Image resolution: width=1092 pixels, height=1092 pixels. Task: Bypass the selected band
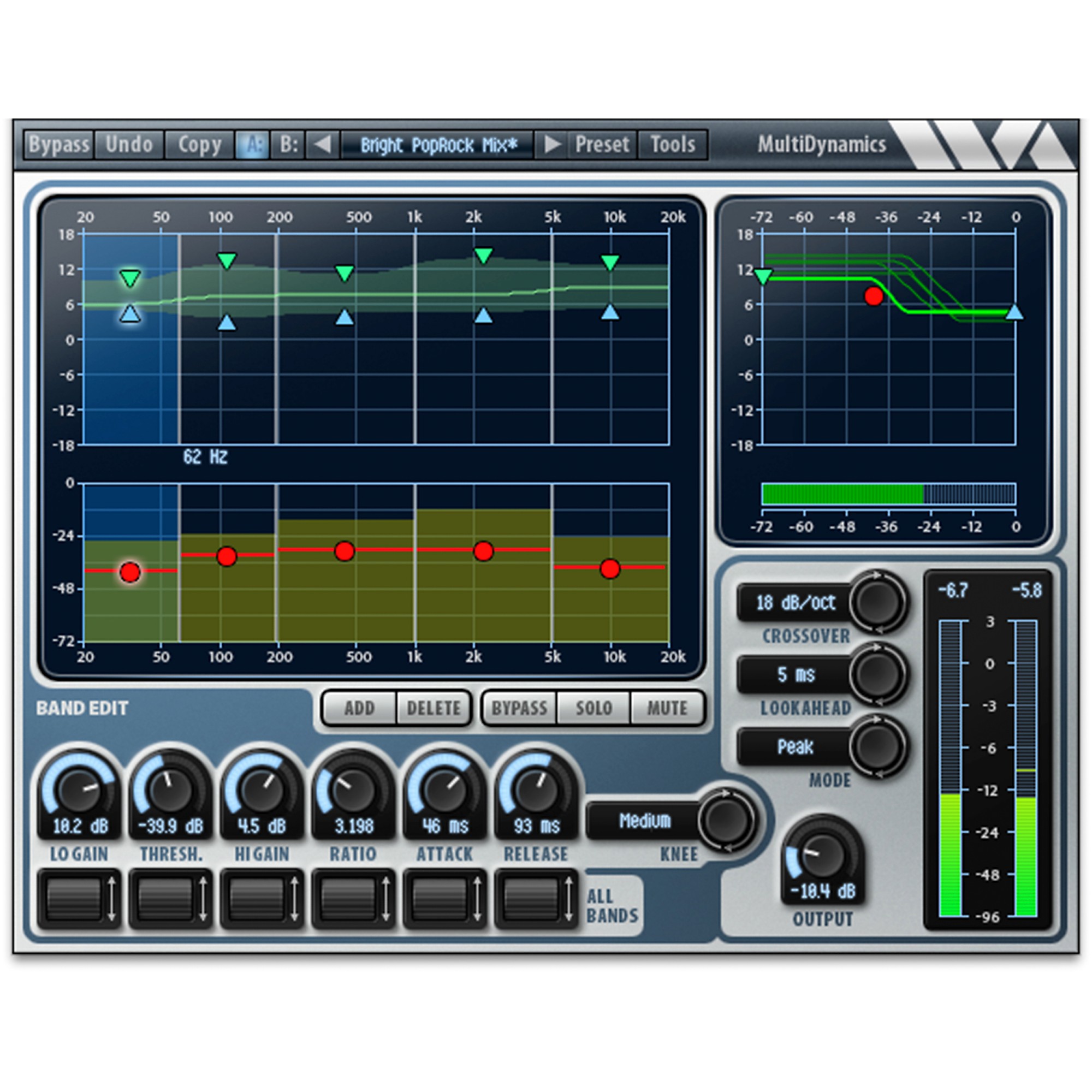pyautogui.click(x=520, y=708)
